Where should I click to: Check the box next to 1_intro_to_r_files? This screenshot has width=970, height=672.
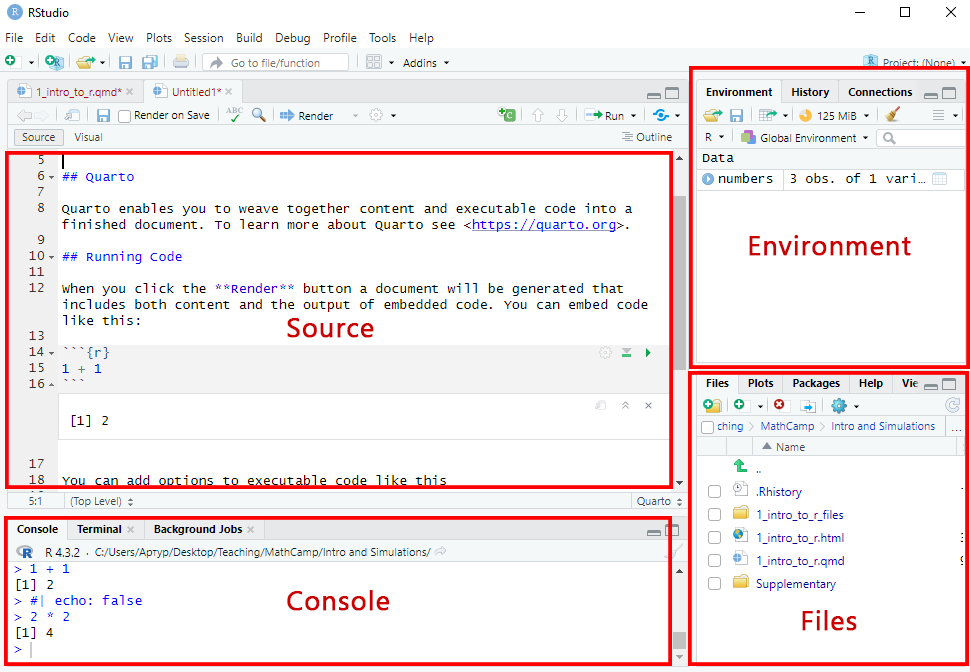(715, 514)
